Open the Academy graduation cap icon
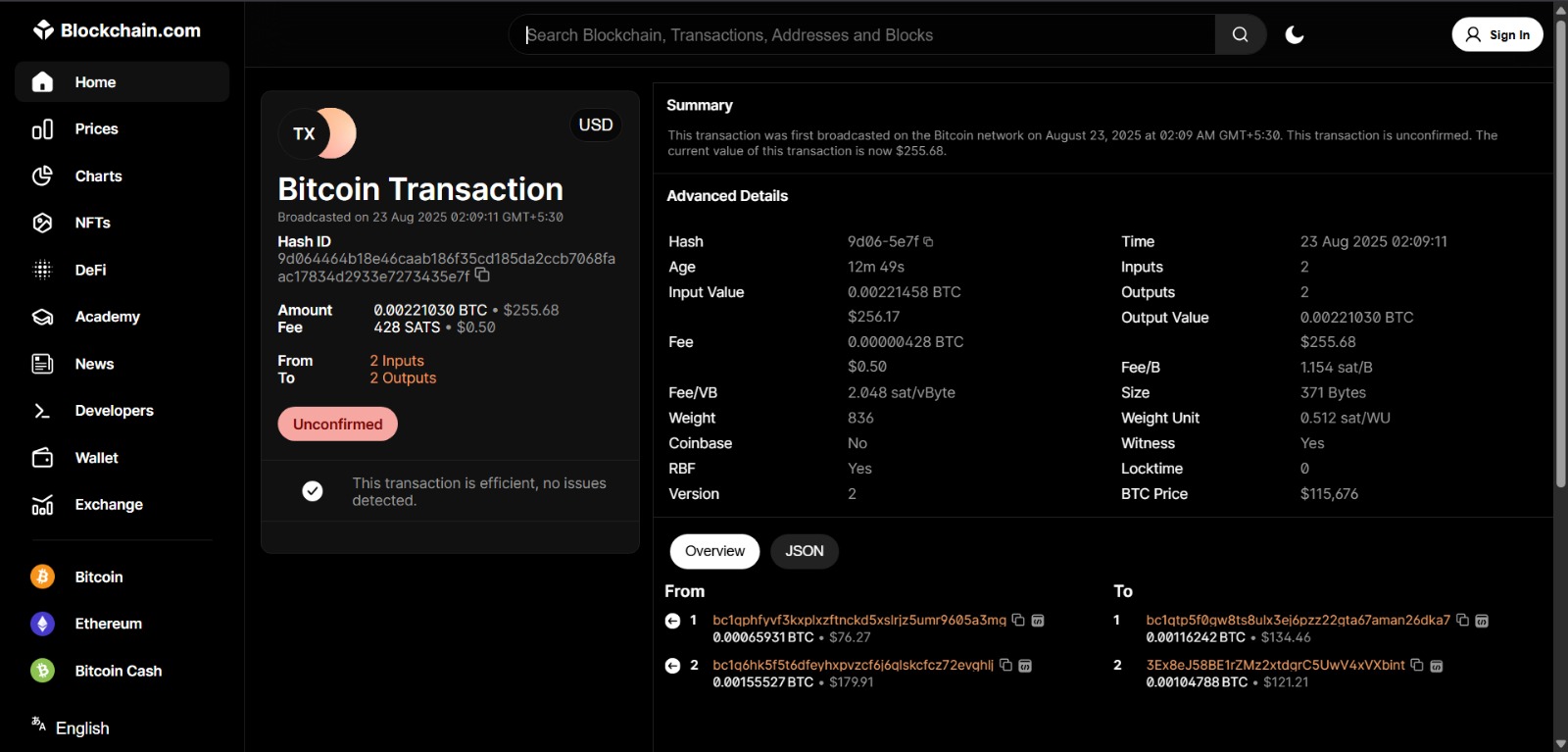The width and height of the screenshot is (1568, 752). click(42, 317)
